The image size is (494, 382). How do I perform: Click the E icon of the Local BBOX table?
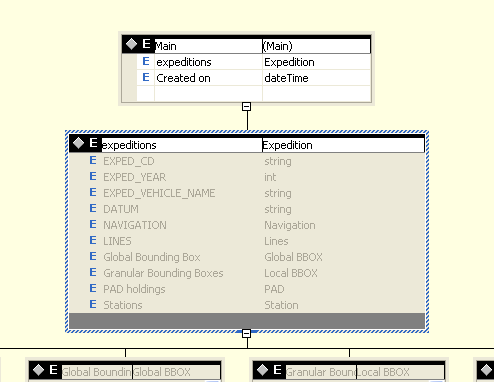pos(277,370)
